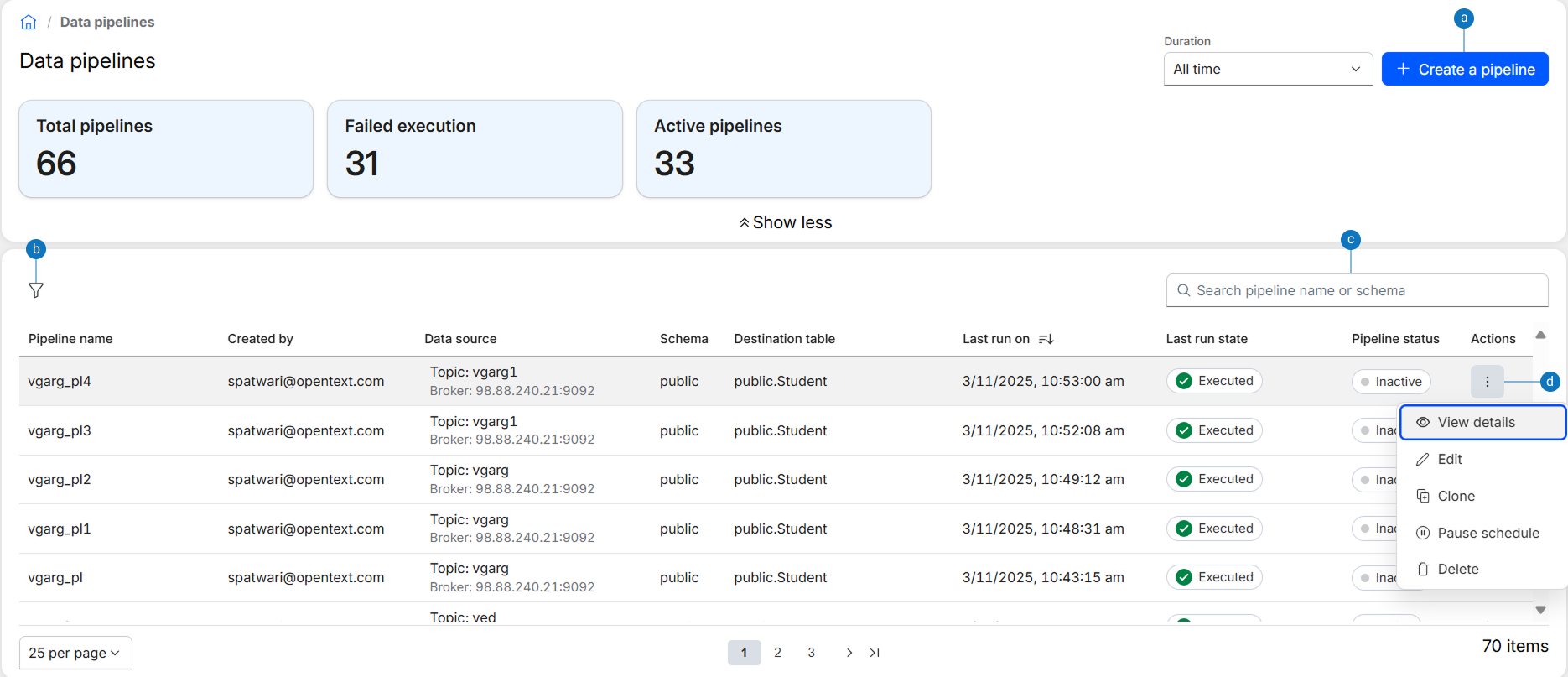
Task: Click the Executed badge for vgarg_pl4
Action: point(1214,381)
